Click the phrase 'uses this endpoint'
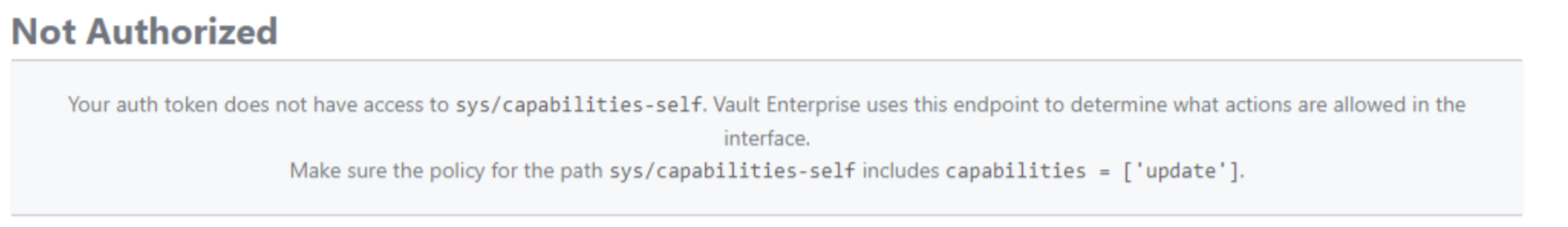 tap(952, 105)
